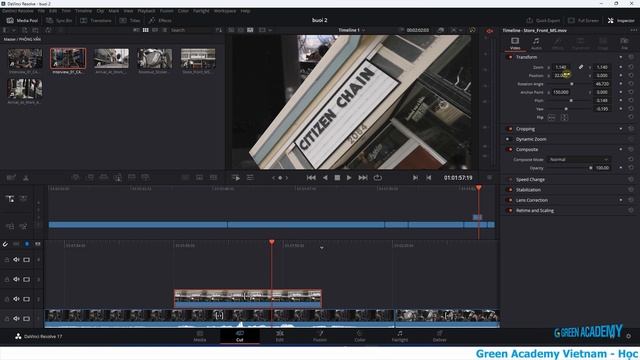Click the Play Reverse button
Screen dimensions: 640x360
(325, 178)
